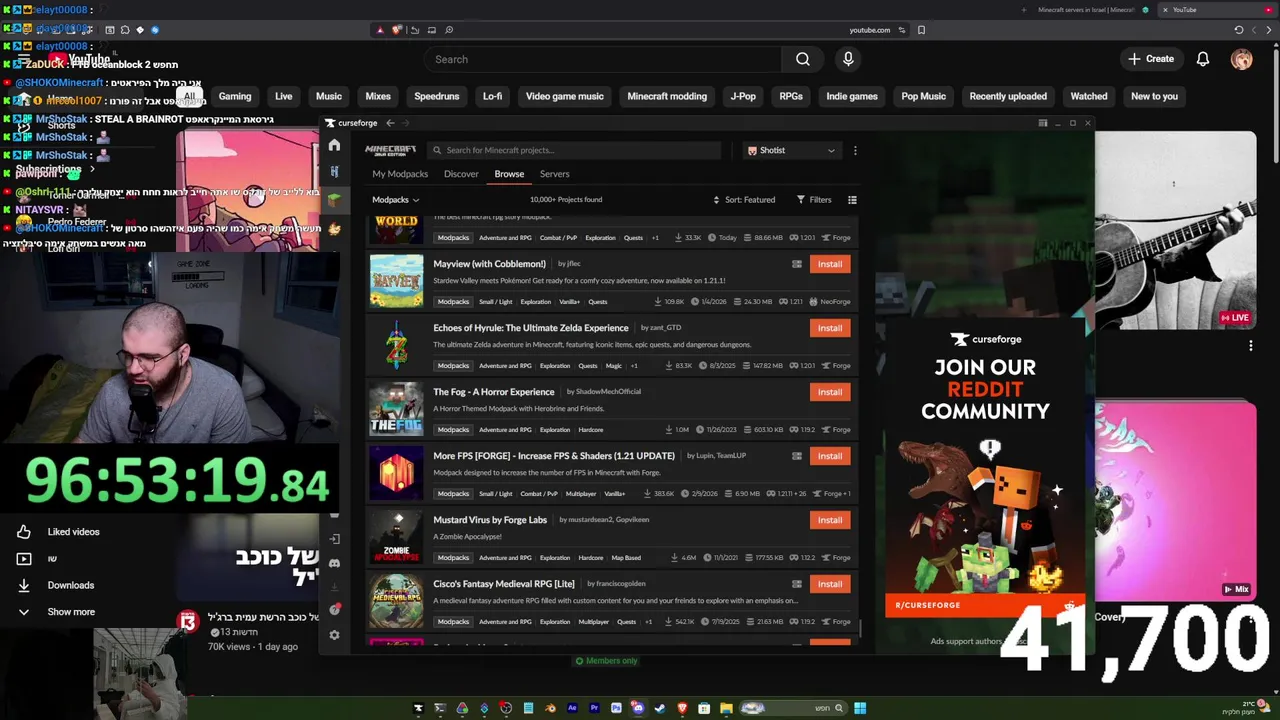Open Discord from the taskbar
Image resolution: width=1280 pixels, height=720 pixels.
tap(638, 708)
